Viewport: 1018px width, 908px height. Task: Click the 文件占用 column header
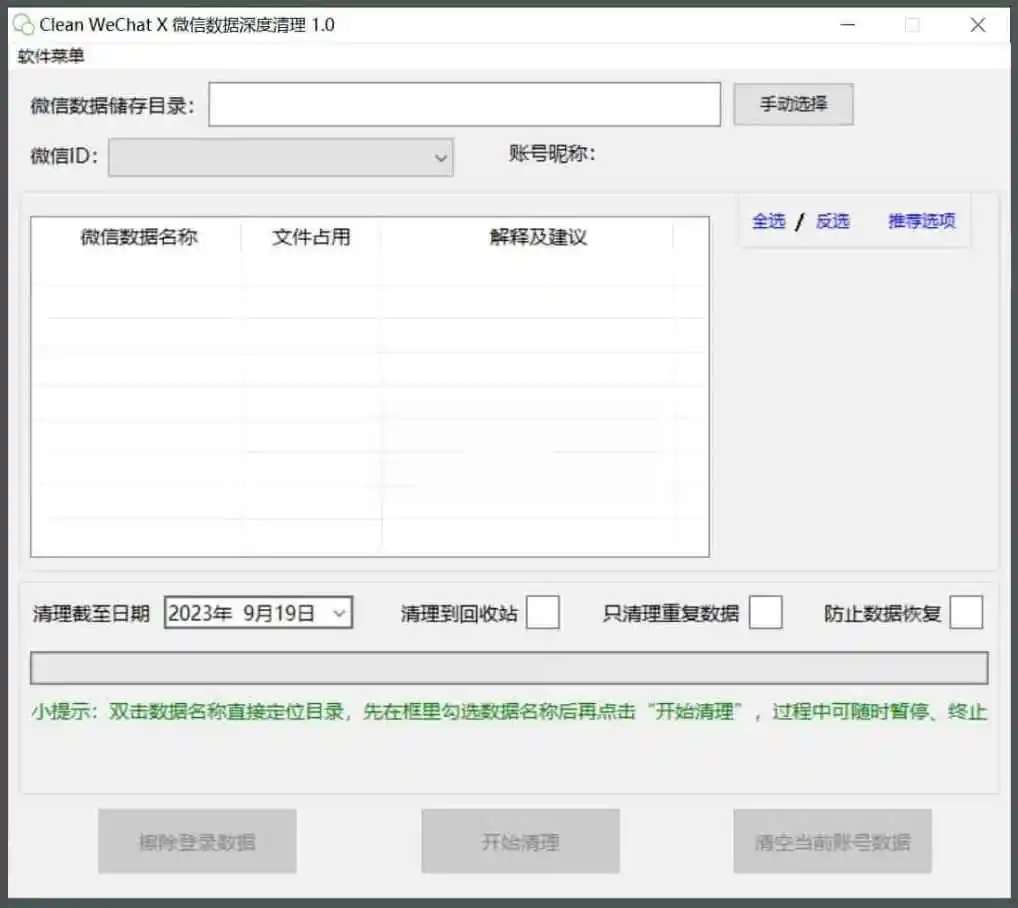(x=309, y=237)
